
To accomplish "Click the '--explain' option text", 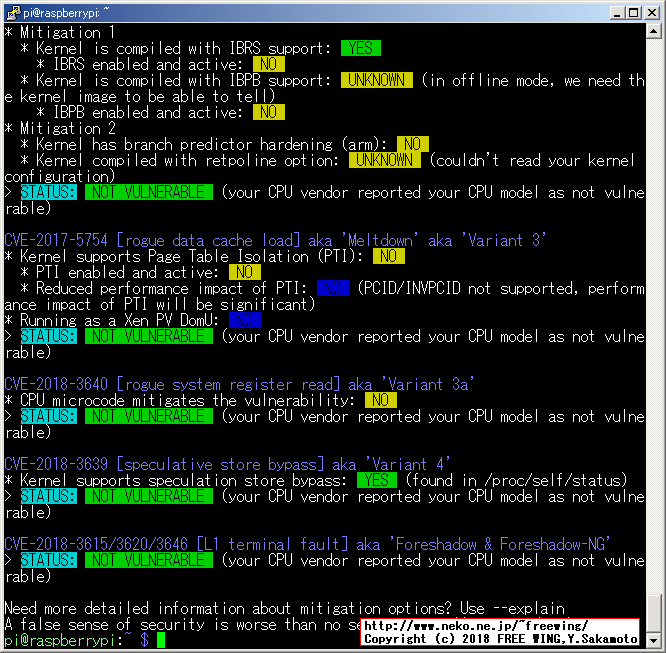I will [x=528, y=608].
